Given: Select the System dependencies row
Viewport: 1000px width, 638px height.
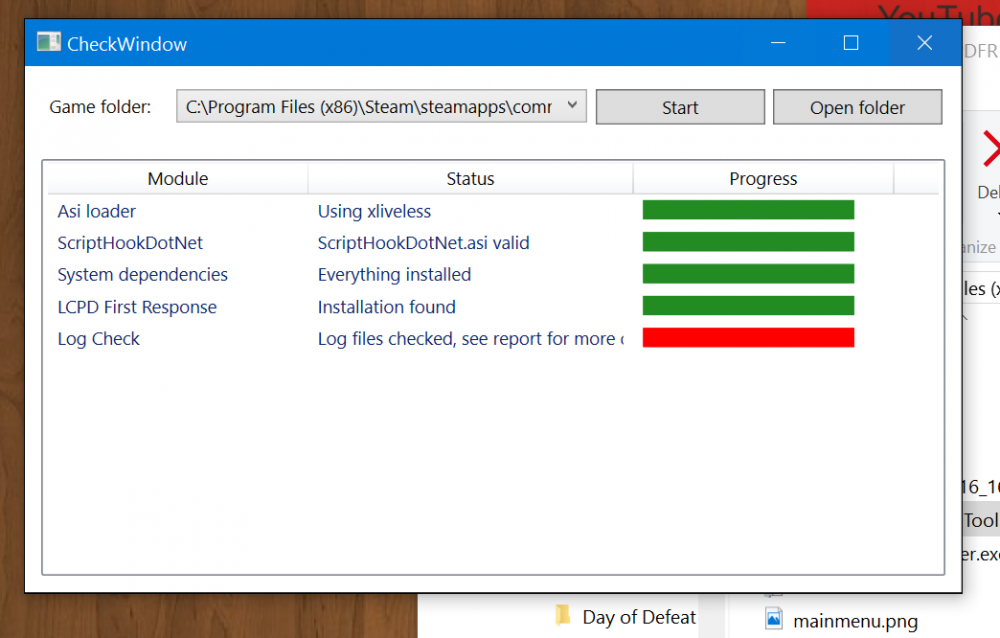Looking at the screenshot, I should pyautogui.click(x=492, y=274).
